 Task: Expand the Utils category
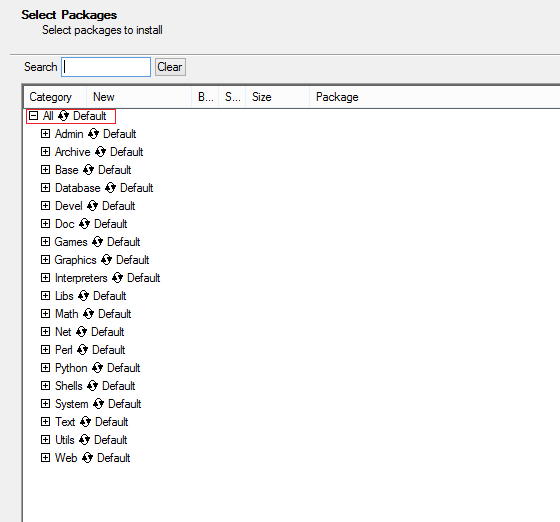(45, 440)
